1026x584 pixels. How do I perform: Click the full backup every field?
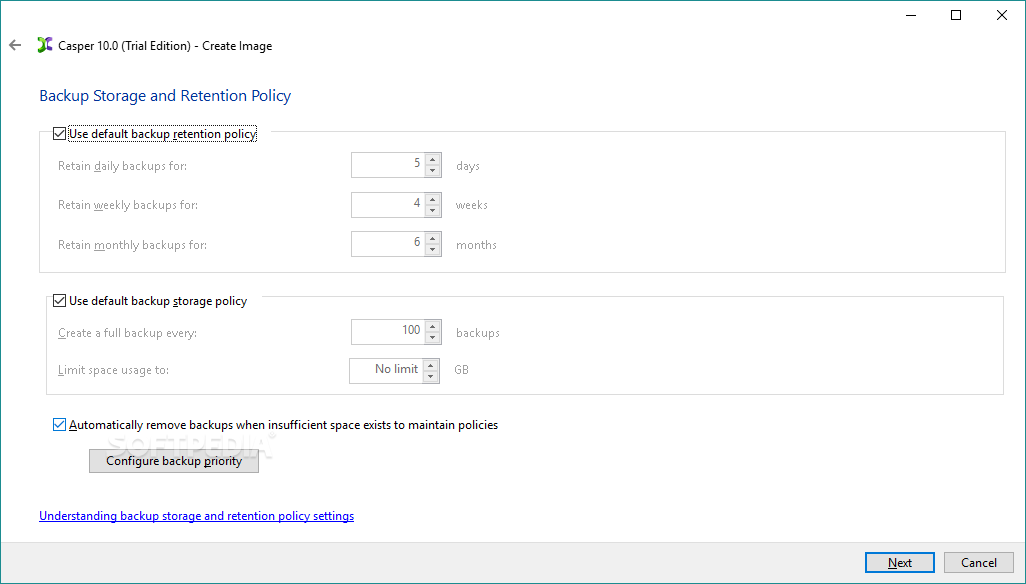point(388,332)
